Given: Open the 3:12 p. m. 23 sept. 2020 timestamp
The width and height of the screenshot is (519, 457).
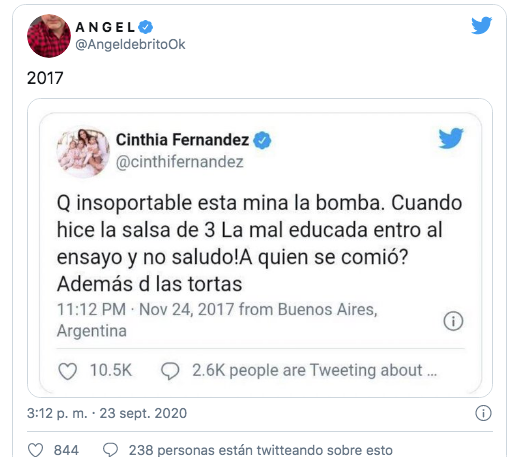Looking at the screenshot, I should [107, 413].
